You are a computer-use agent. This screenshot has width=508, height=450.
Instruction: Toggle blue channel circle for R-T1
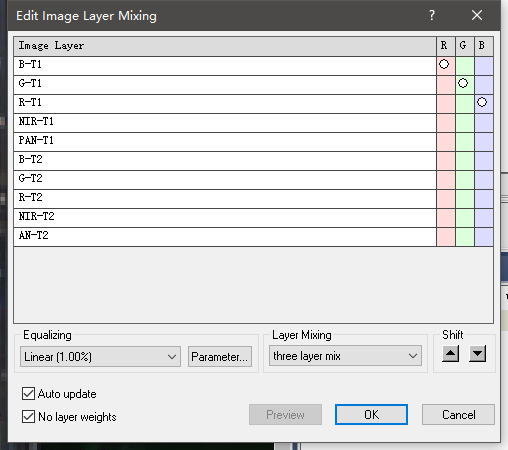coord(482,102)
